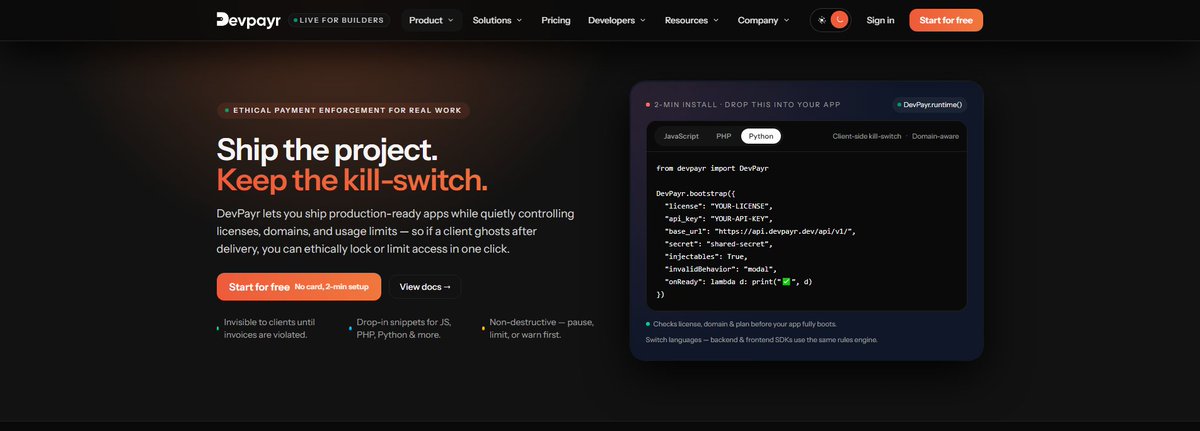Click the "Domain-aware" label
This screenshot has height=431, width=1200.
click(934, 135)
